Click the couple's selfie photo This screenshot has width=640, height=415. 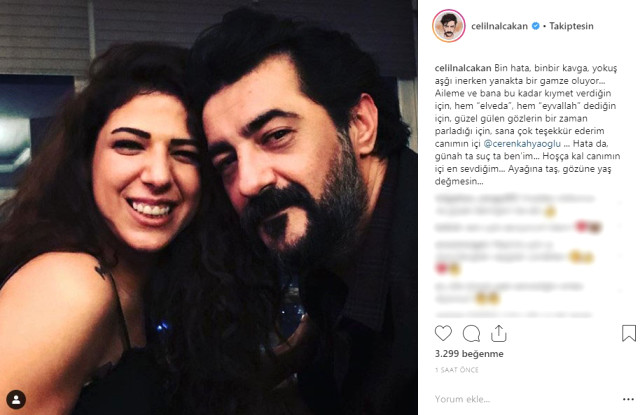(209, 207)
